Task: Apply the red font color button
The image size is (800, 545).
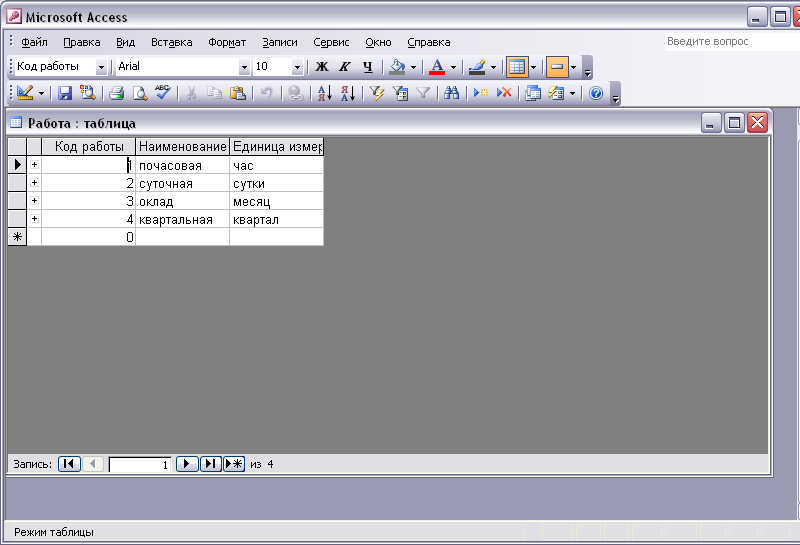Action: pos(437,67)
